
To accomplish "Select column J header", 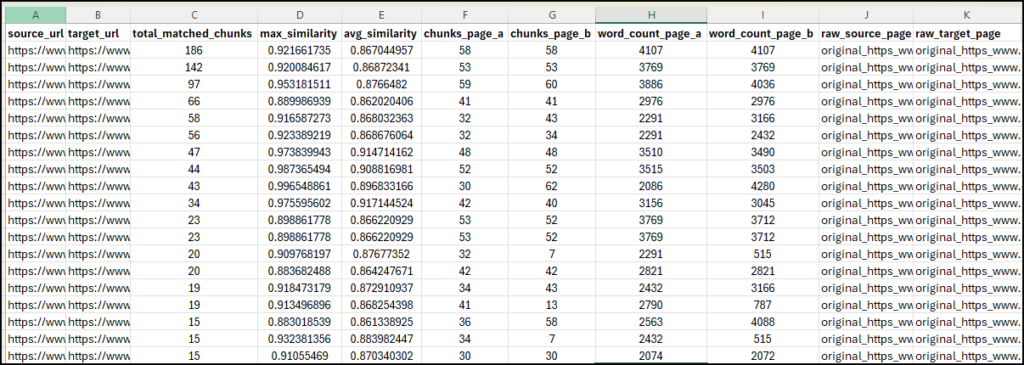I will point(867,16).
